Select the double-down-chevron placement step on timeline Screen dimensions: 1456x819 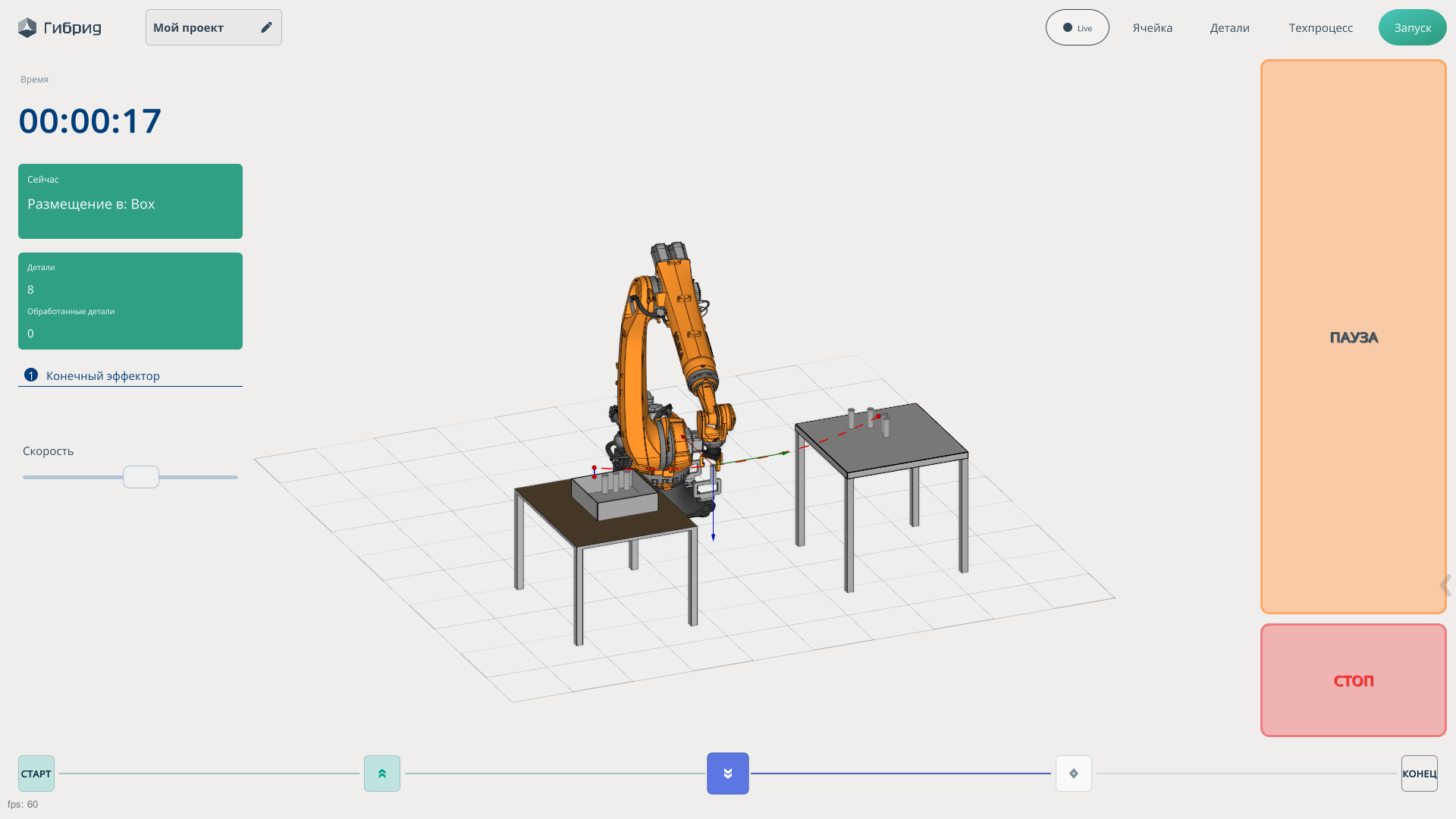(x=728, y=773)
